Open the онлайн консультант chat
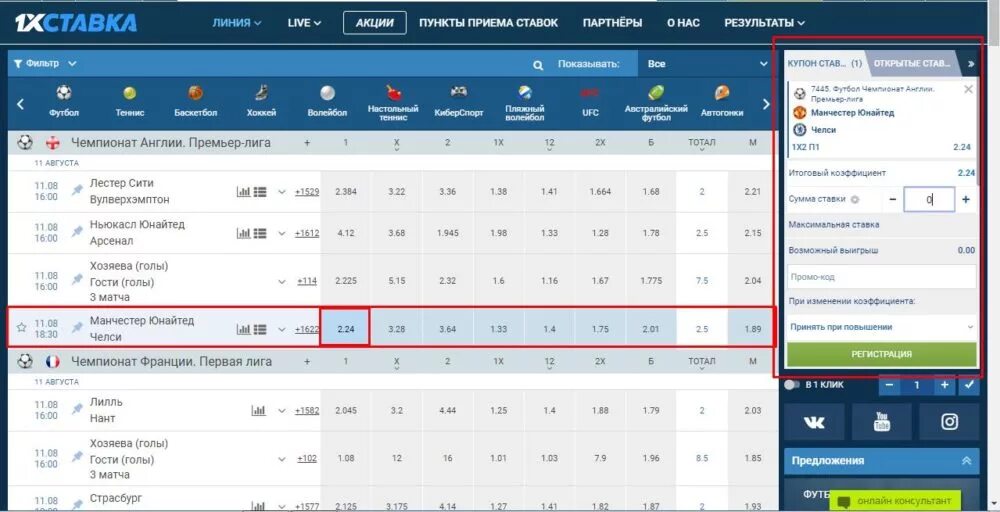This screenshot has width=1000, height=512. tap(895, 501)
